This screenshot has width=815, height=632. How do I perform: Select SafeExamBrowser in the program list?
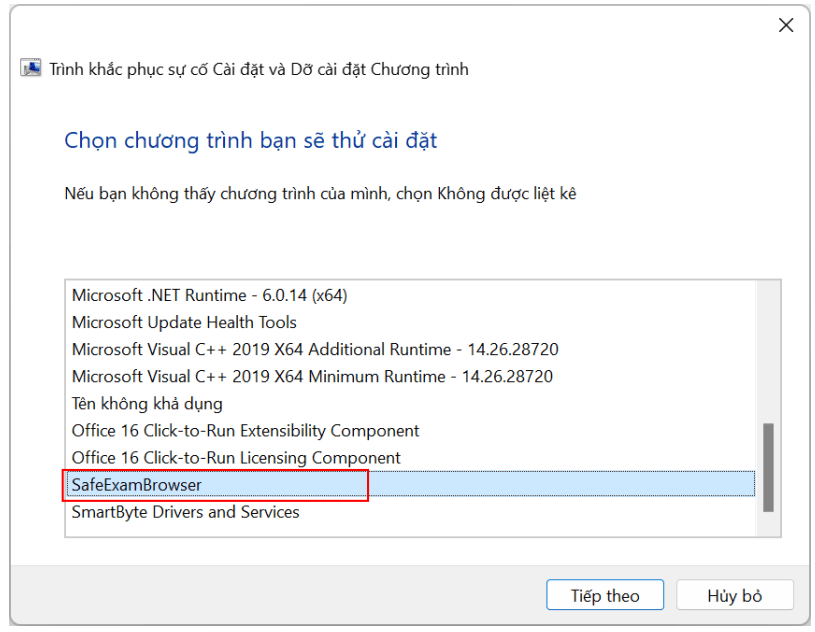coord(136,485)
